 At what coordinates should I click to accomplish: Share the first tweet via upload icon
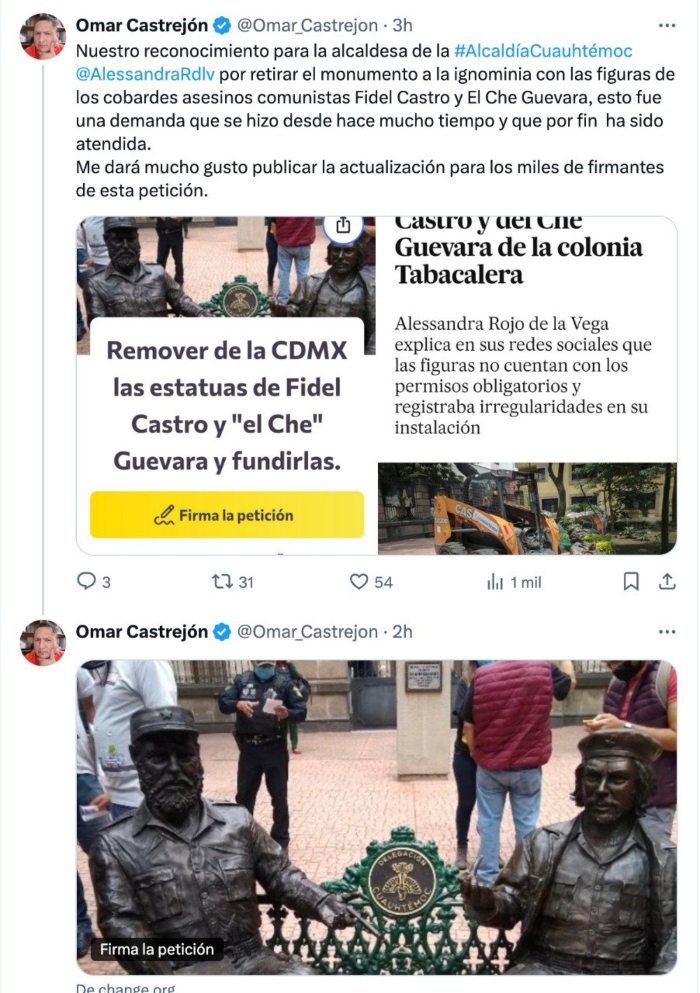667,581
